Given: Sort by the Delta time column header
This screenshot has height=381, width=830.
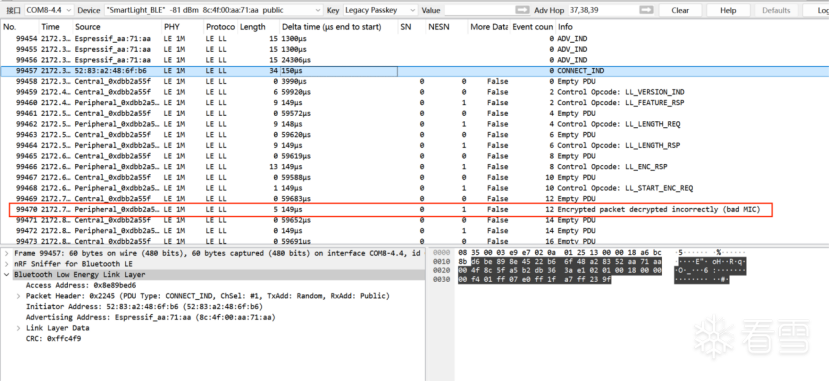Looking at the screenshot, I should click(338, 27).
